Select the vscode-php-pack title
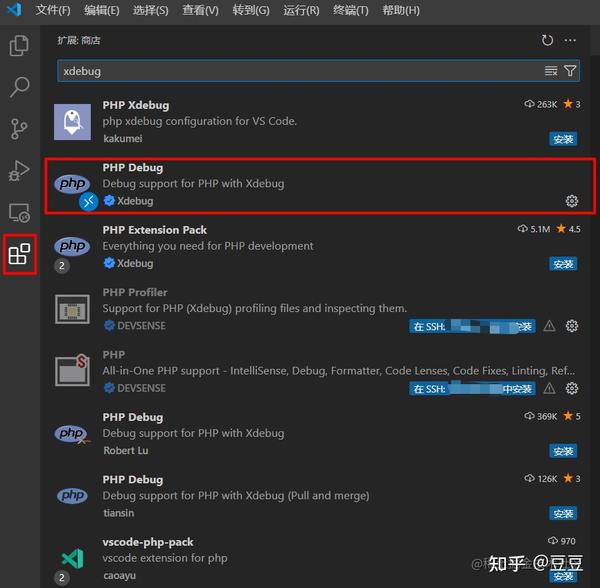 tap(148, 542)
